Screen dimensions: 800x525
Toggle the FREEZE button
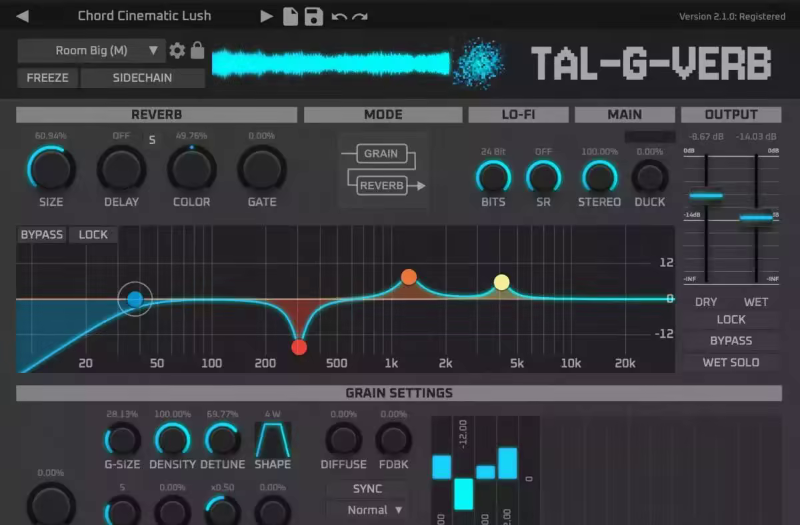coord(47,78)
